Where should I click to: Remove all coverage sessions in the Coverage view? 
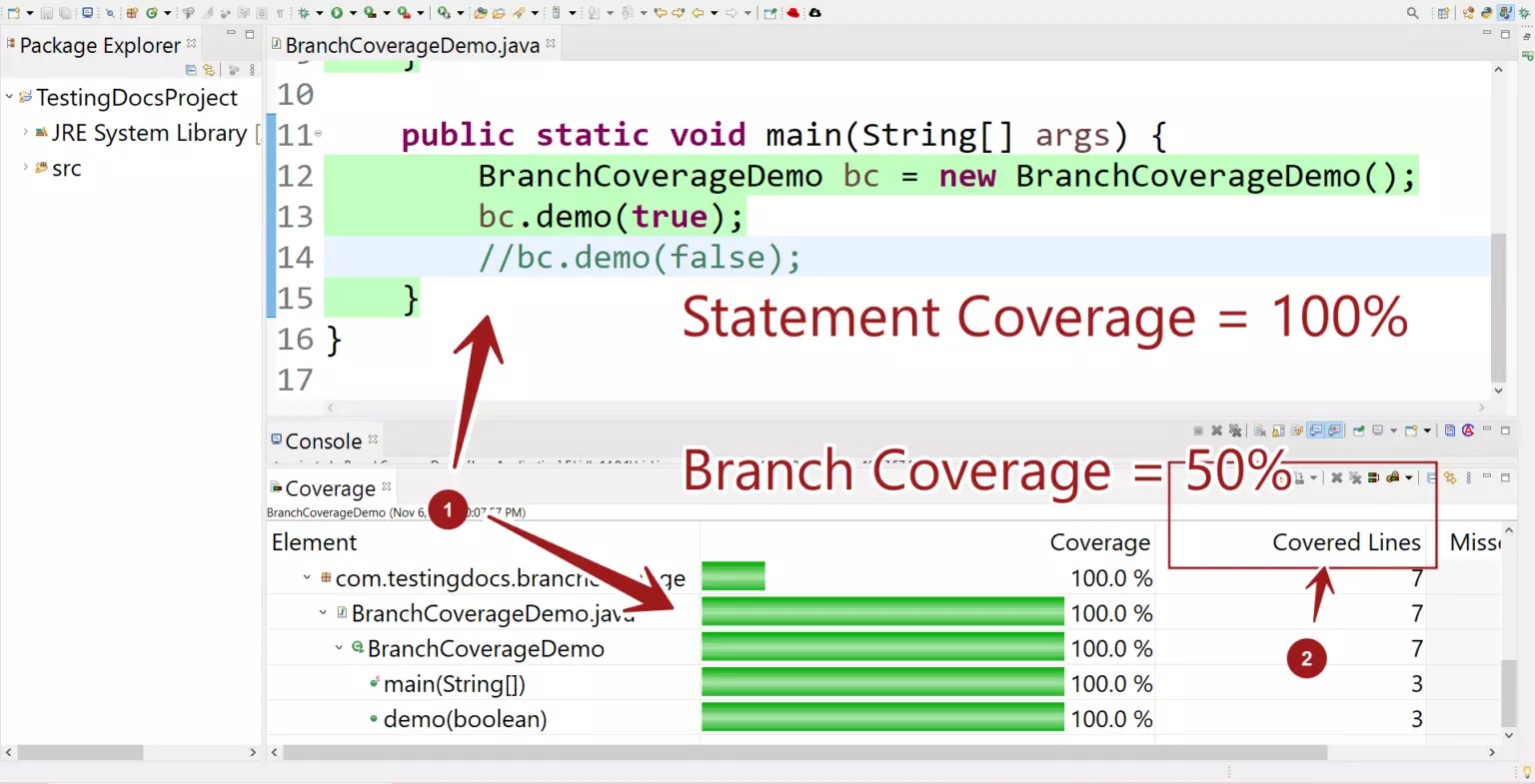[x=1355, y=477]
